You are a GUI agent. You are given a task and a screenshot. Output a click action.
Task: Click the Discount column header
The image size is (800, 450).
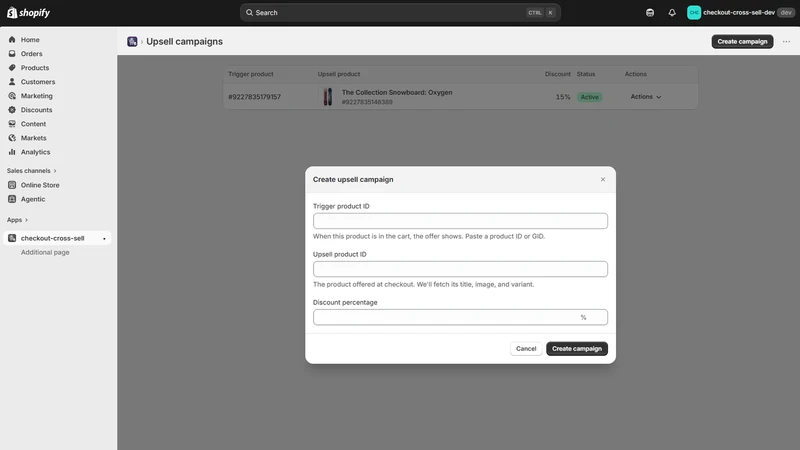pyautogui.click(x=557, y=74)
